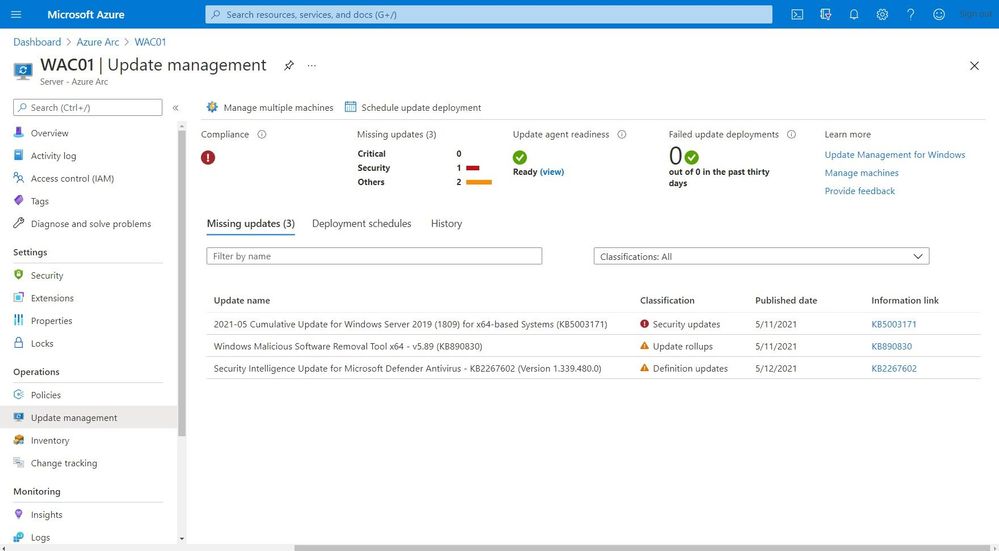Click the Update agent readiness info icon
This screenshot has height=551, width=999.
622,134
